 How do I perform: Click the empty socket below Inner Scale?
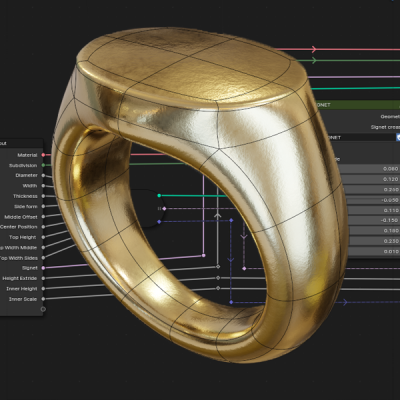(x=43, y=309)
